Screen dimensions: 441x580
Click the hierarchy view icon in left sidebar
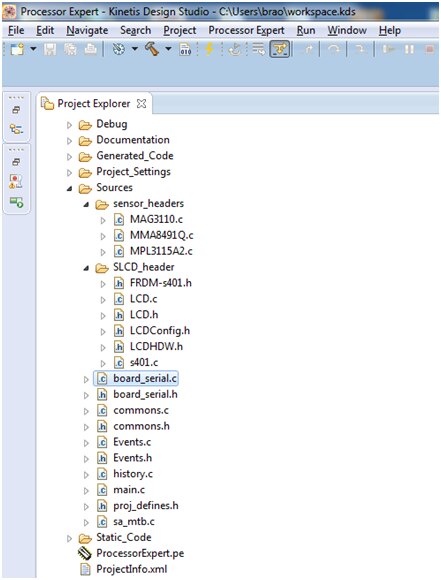16,129
